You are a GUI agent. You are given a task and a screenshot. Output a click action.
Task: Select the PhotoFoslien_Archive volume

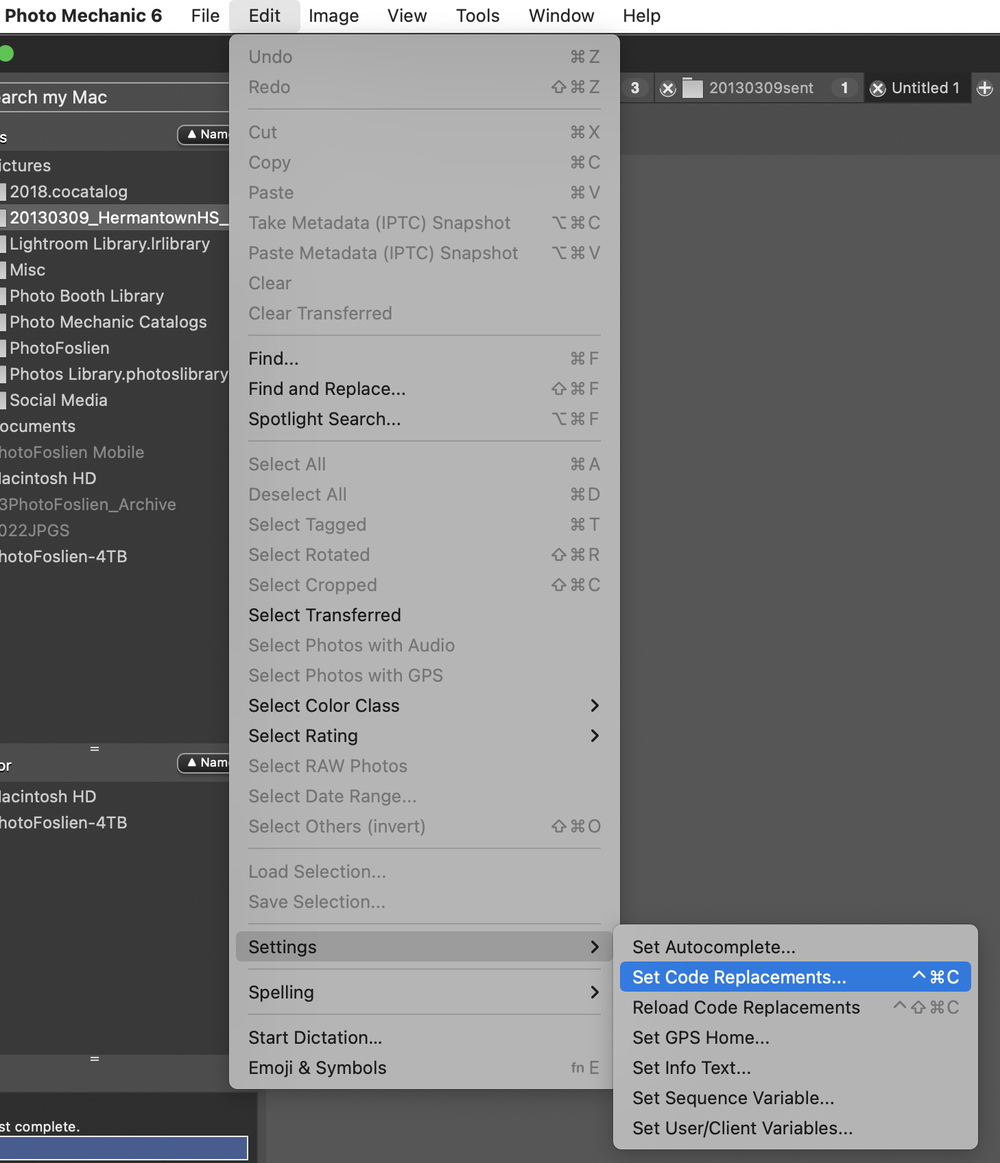[114, 504]
